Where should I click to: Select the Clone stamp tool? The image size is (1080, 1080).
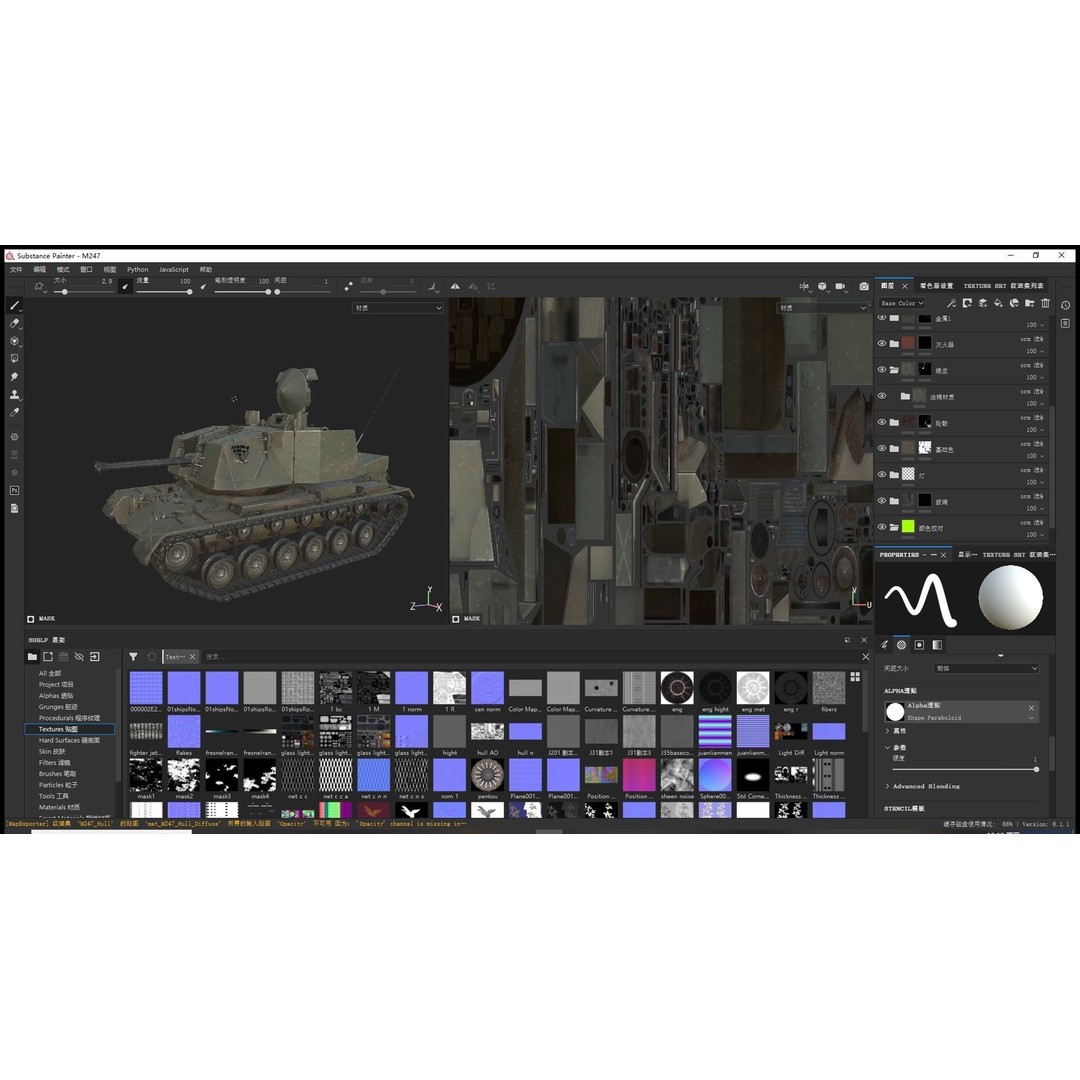14,395
